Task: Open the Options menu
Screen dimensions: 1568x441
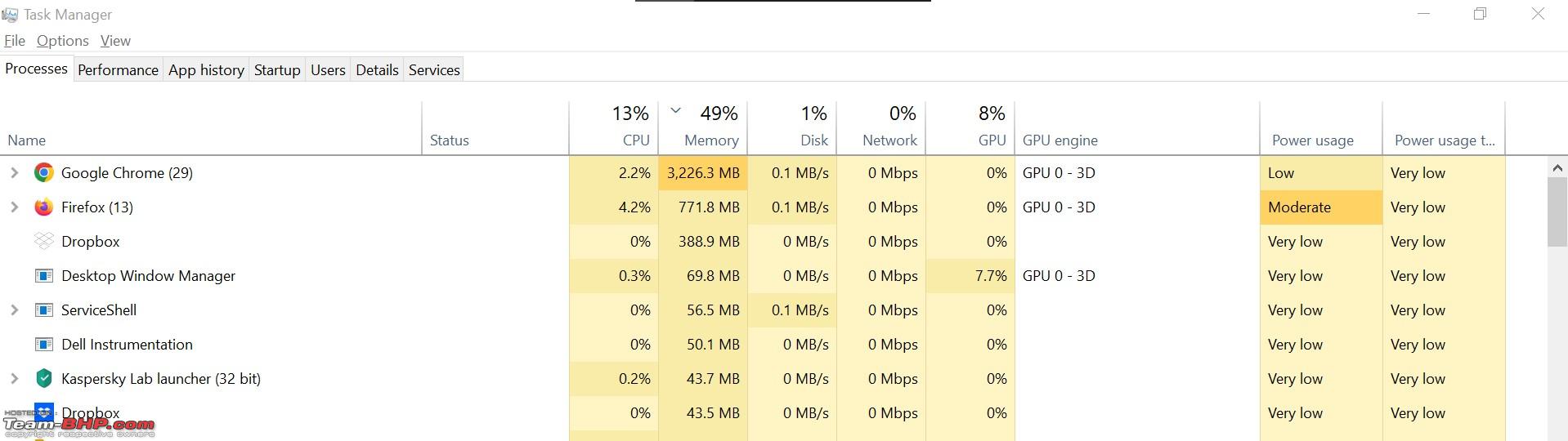Action: (x=62, y=41)
